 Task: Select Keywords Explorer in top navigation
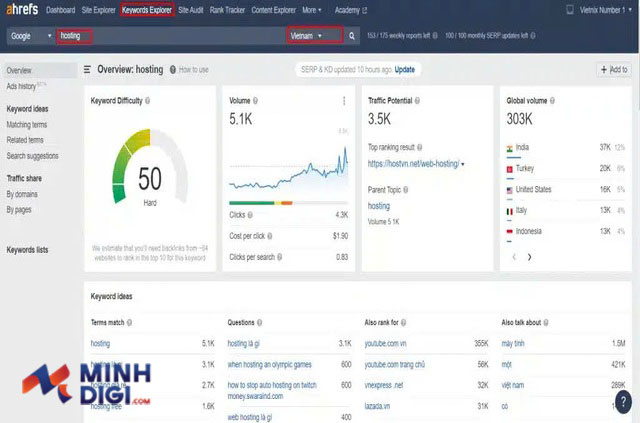147,10
